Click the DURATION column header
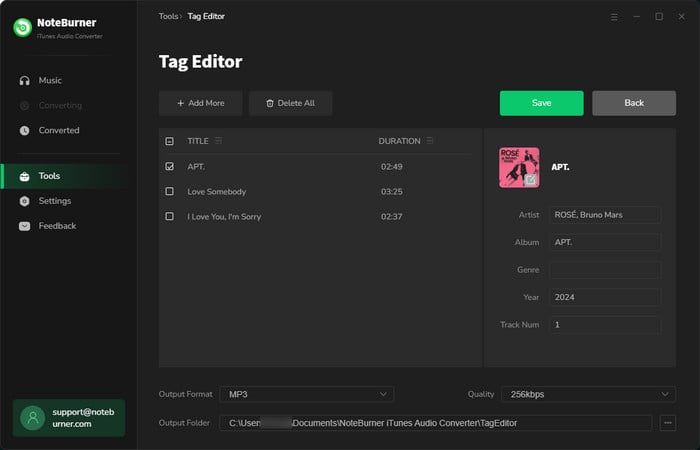700x450 pixels. [x=400, y=141]
